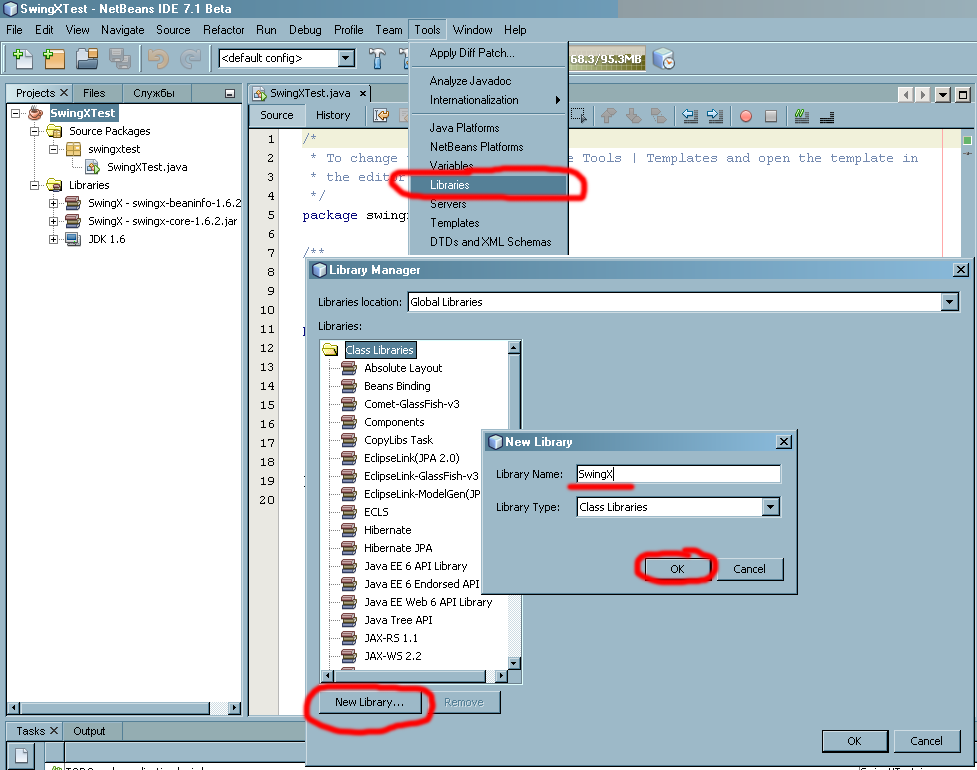Screen dimensions: 977x770
Task: Click the profiler clock icon in the toolbar
Action: (x=664, y=59)
